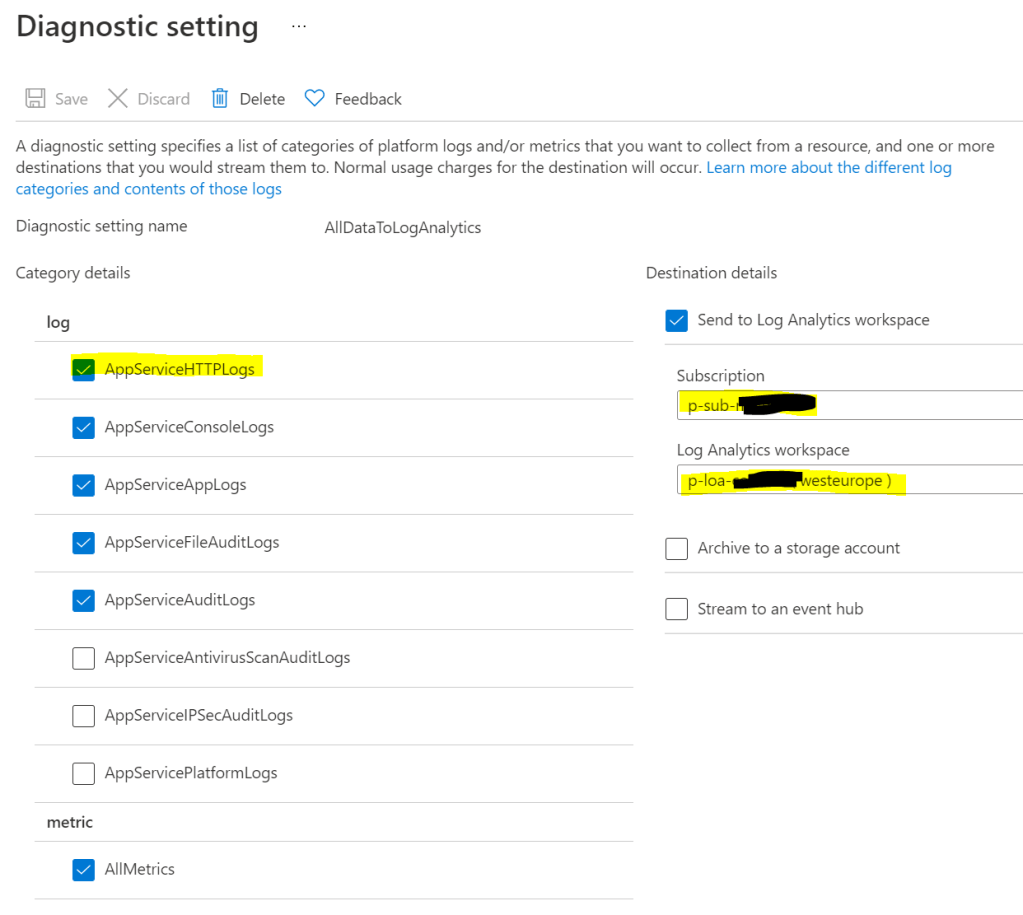1023x915 pixels.
Task: Disable AppServiceAppLogs collection
Action: tap(84, 485)
